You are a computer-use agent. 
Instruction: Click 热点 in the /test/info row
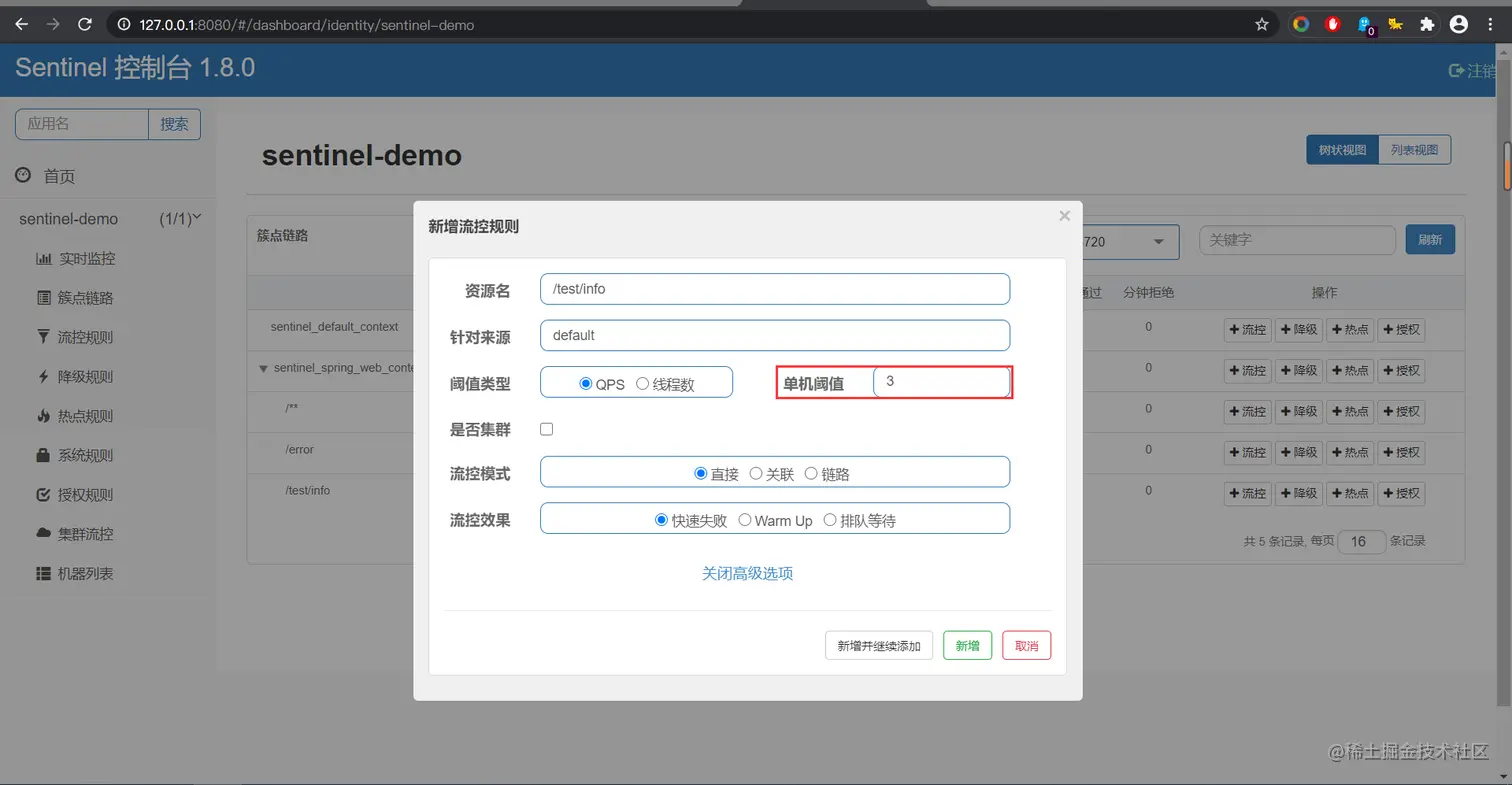pyautogui.click(x=1350, y=493)
